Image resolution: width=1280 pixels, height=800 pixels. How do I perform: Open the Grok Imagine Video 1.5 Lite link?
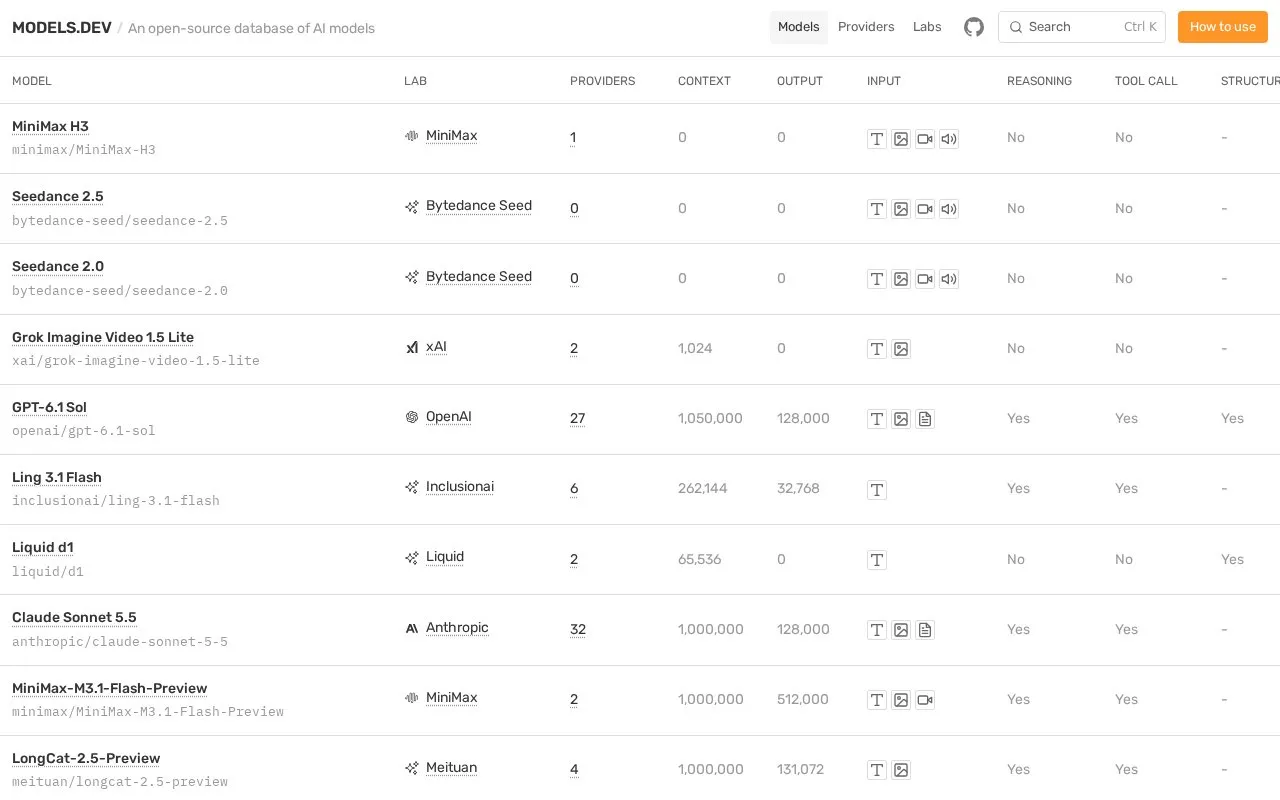tap(103, 338)
